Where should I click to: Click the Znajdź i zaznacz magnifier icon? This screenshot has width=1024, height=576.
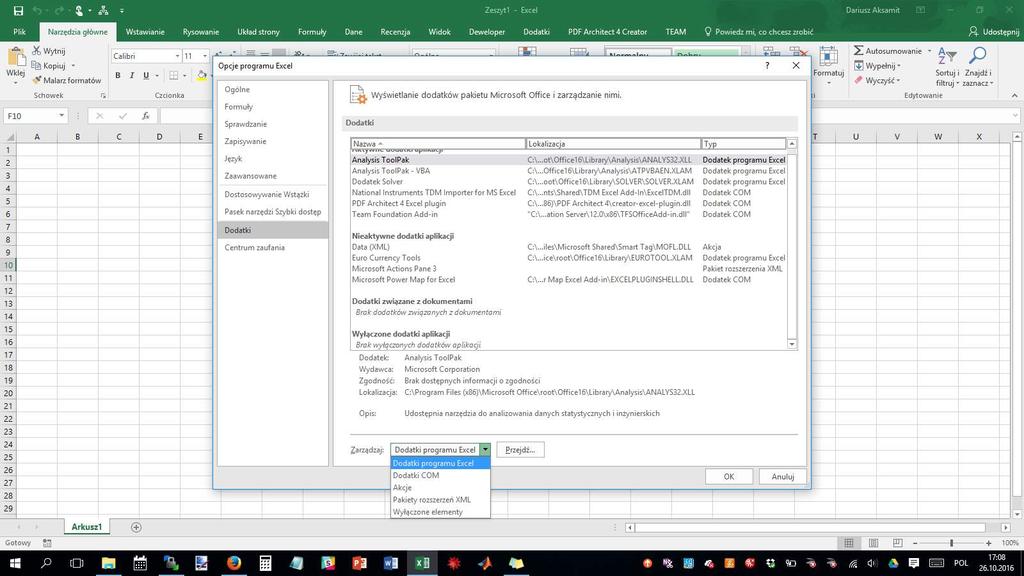coord(977,56)
